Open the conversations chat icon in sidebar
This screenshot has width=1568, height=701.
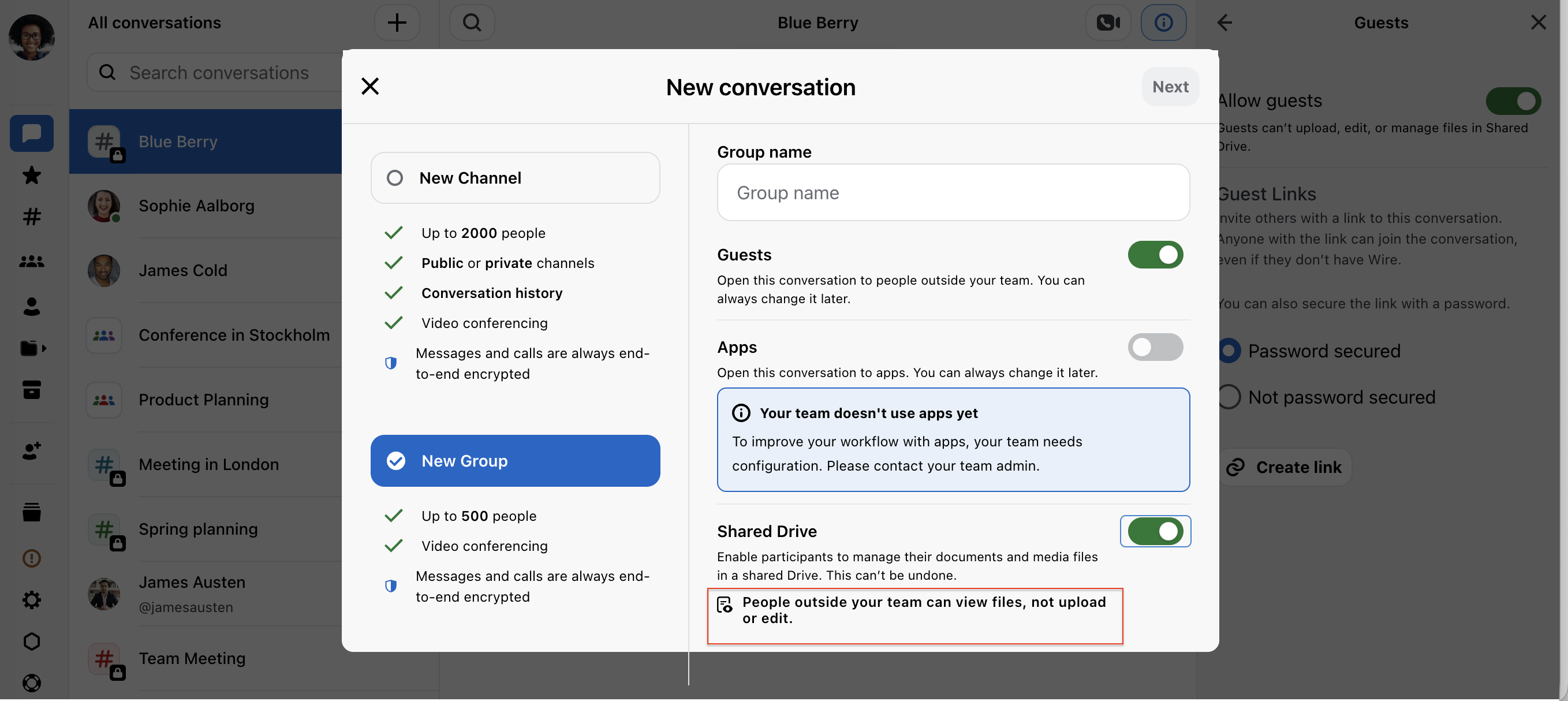[31, 133]
